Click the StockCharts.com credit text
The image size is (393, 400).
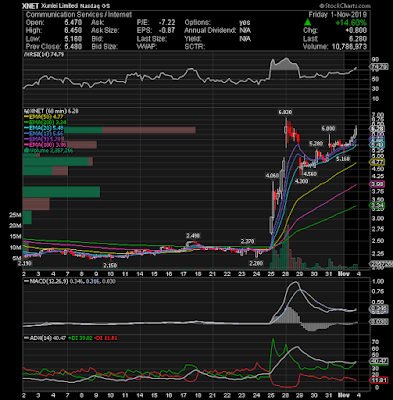(345, 6)
